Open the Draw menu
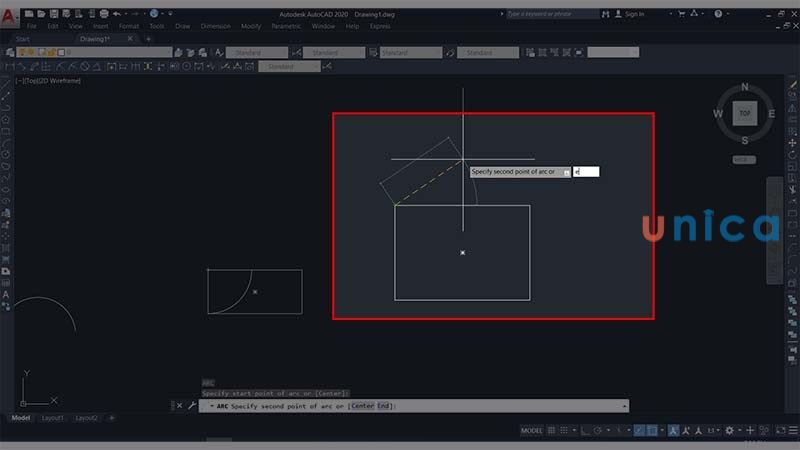Screen dimensions: 800x450 [183, 26]
